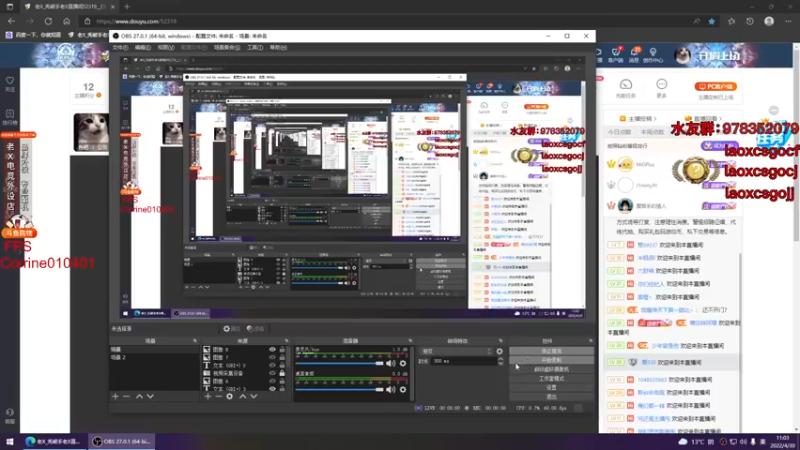Toggle lock for source 图像 6
This screenshot has height=450, width=800.
(x=282, y=381)
